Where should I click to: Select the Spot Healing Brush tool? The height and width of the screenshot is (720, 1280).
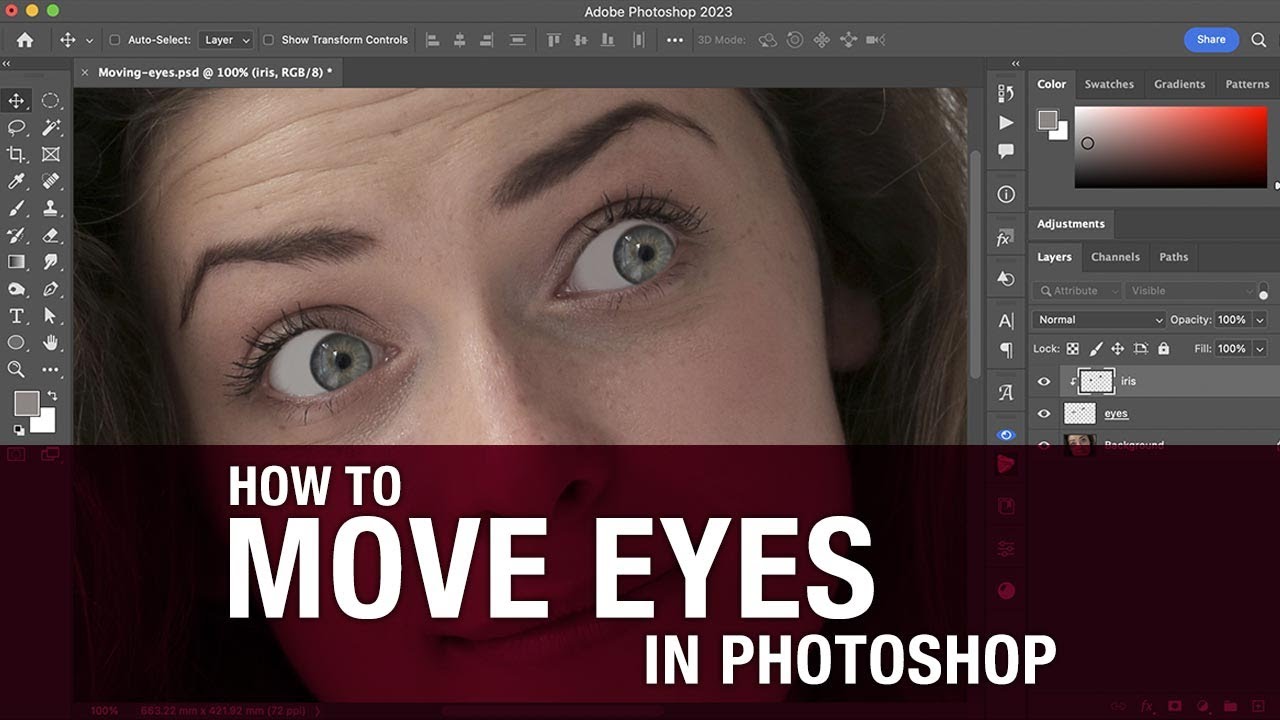coord(51,182)
